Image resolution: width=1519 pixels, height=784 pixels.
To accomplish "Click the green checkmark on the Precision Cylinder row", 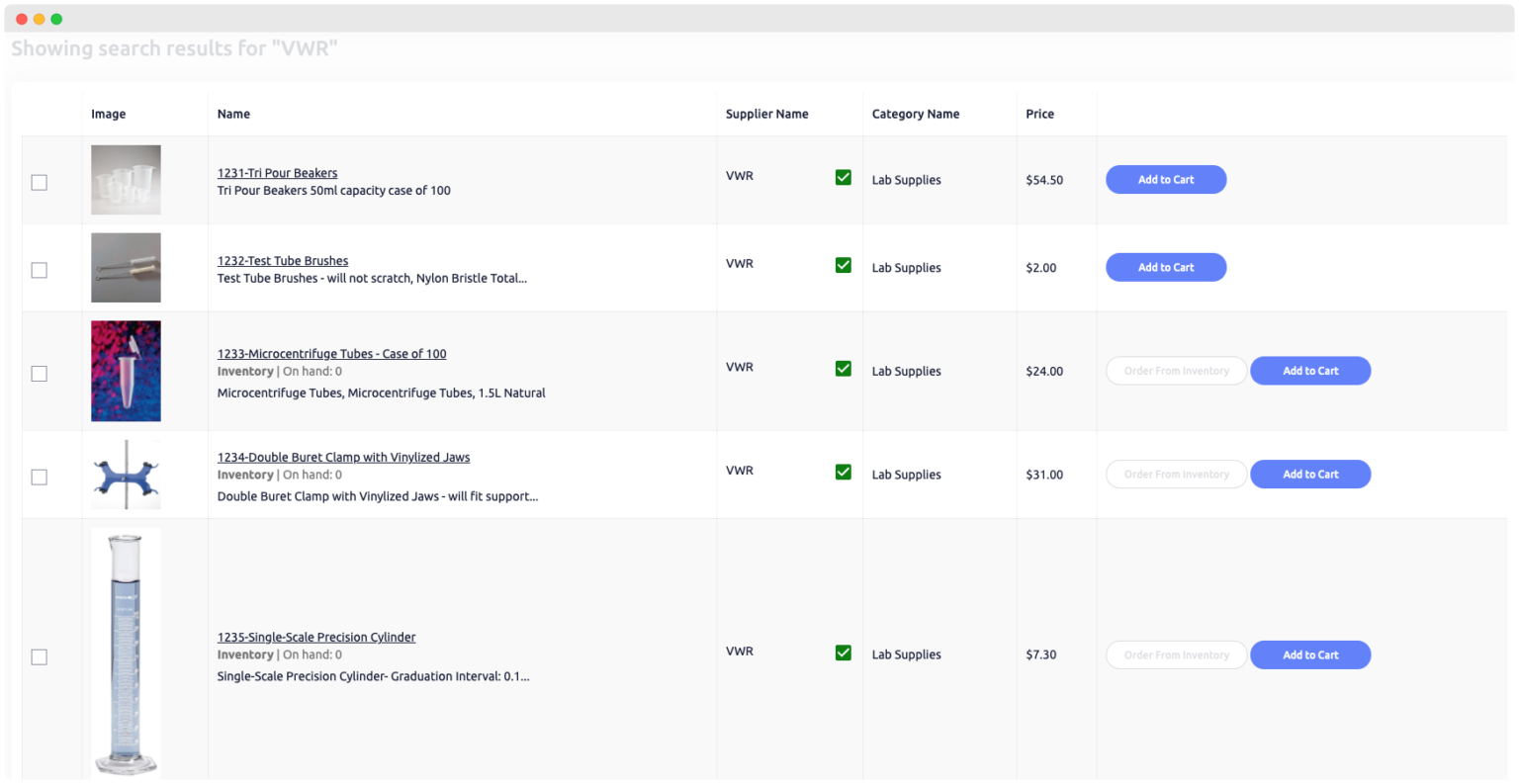I will [x=843, y=653].
